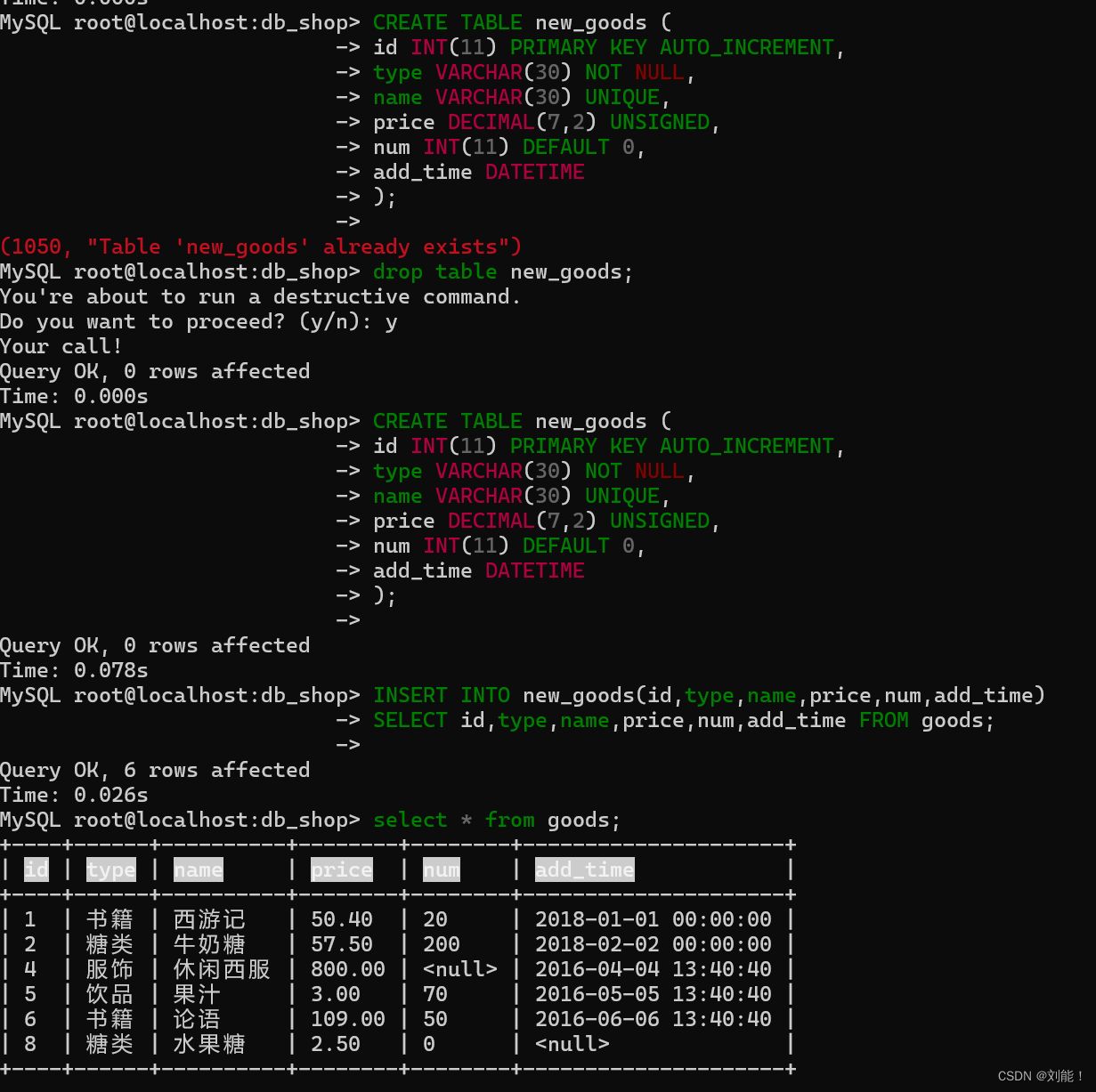Click the type cell '书籍' in the 西游记 row

pos(110,919)
